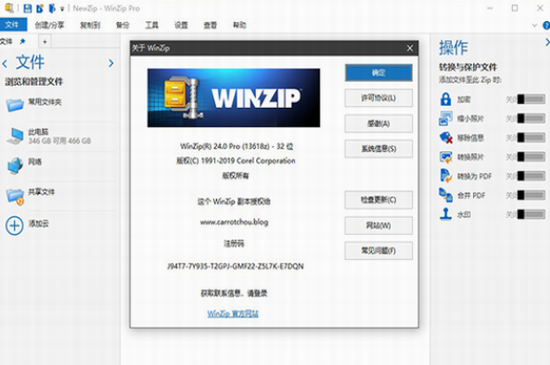Click the www.carrotchou.blog text
This screenshot has width=550, height=365.
234,222
